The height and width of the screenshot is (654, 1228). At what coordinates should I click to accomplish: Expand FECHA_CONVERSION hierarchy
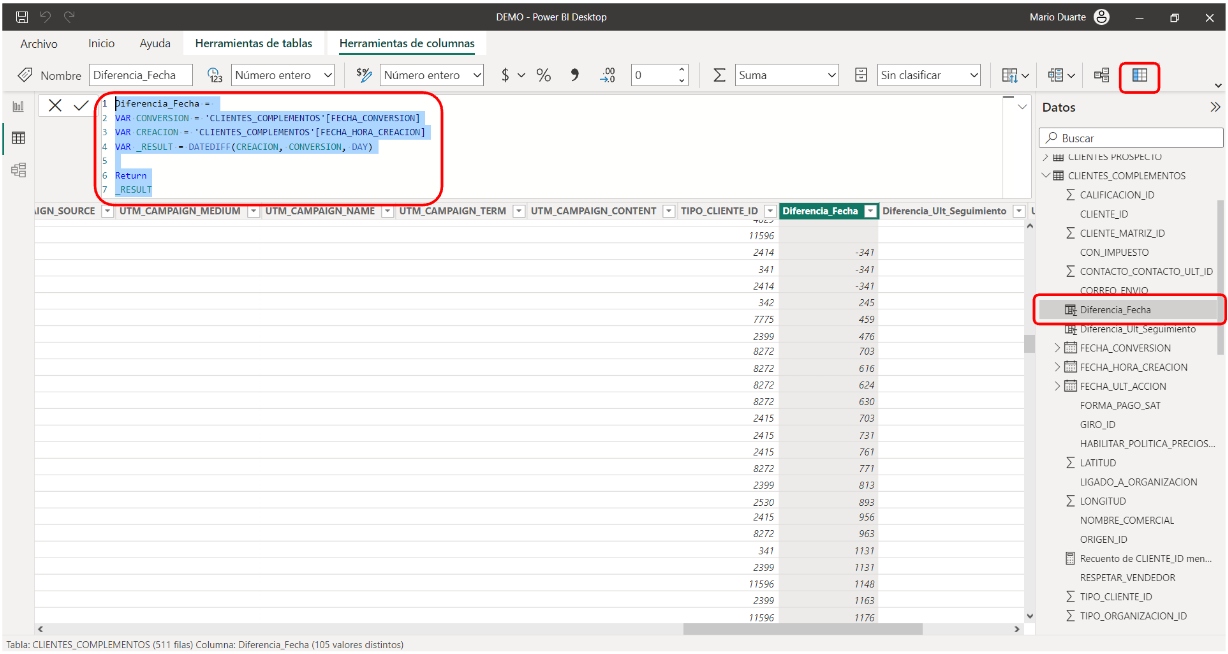click(x=1058, y=348)
